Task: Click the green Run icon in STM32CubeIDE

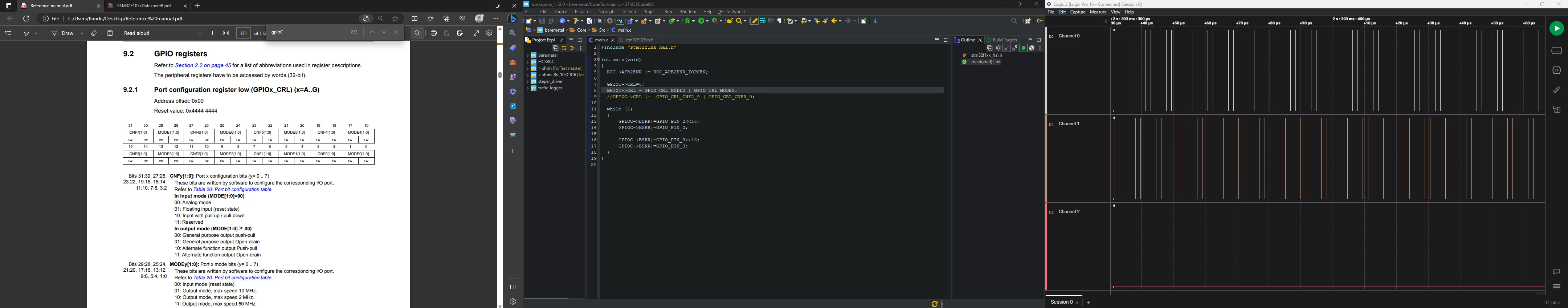Action: click(701, 21)
